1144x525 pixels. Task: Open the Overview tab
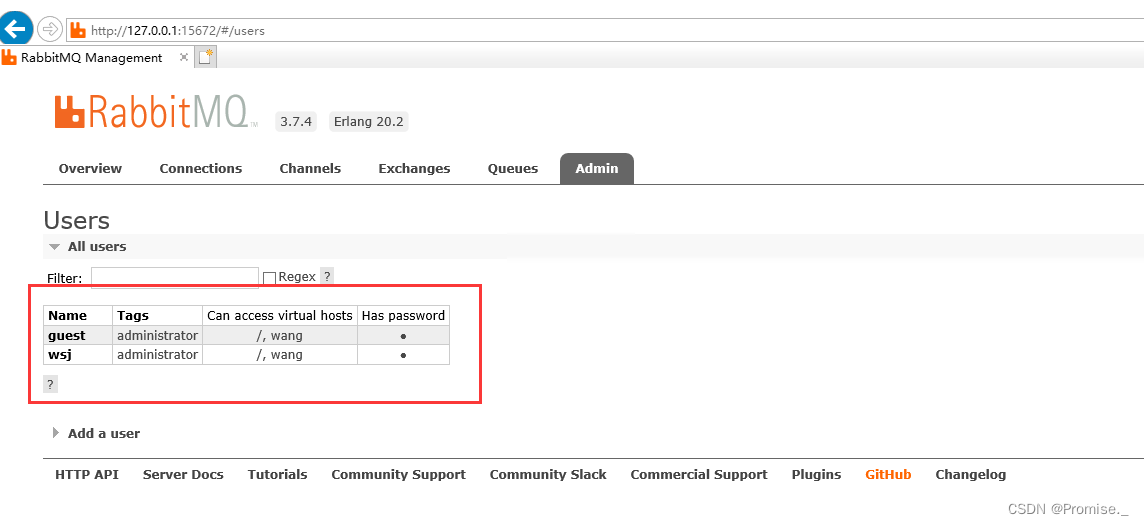tap(90, 168)
